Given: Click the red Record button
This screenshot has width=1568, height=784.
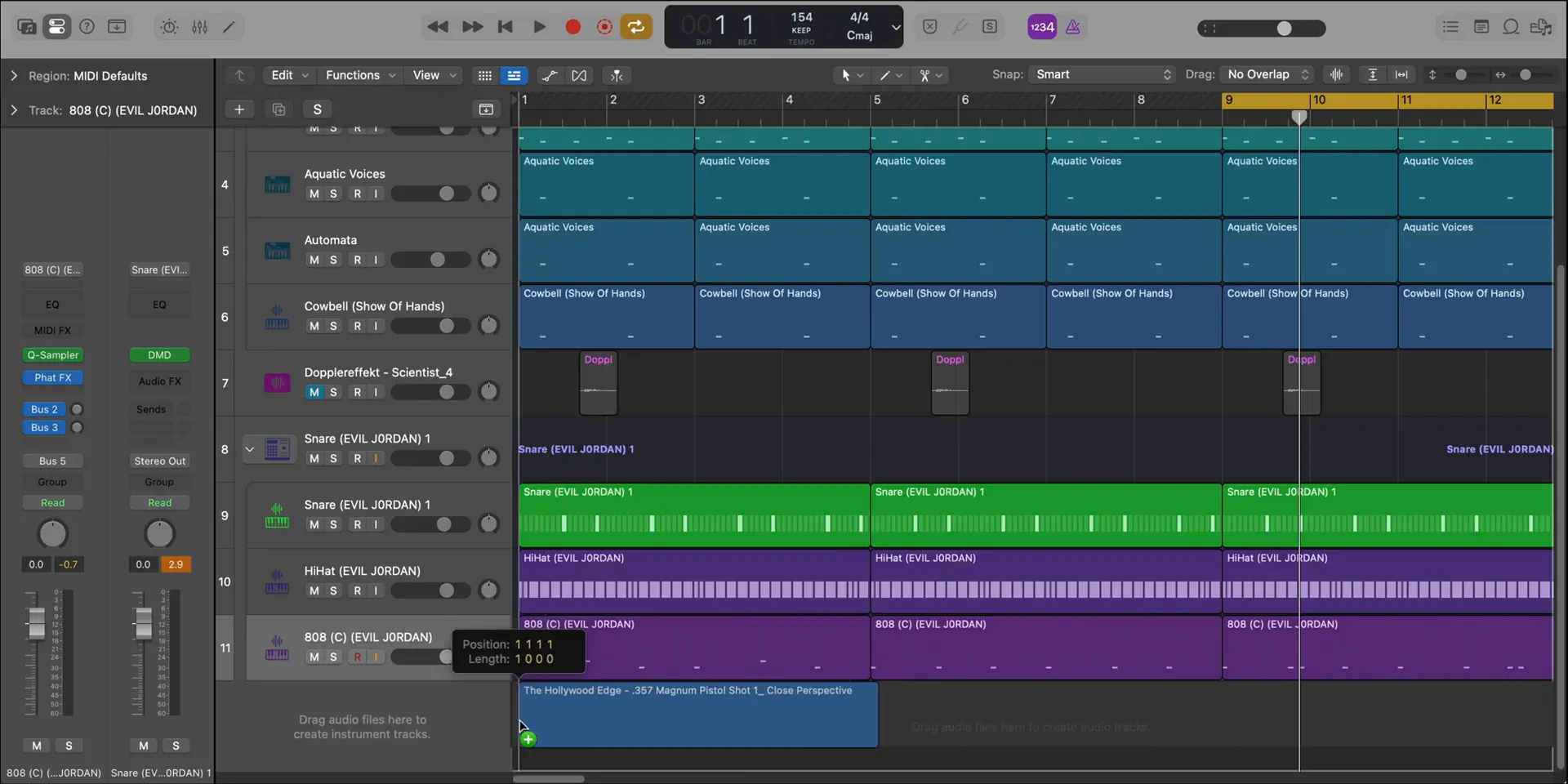Looking at the screenshot, I should [x=573, y=27].
